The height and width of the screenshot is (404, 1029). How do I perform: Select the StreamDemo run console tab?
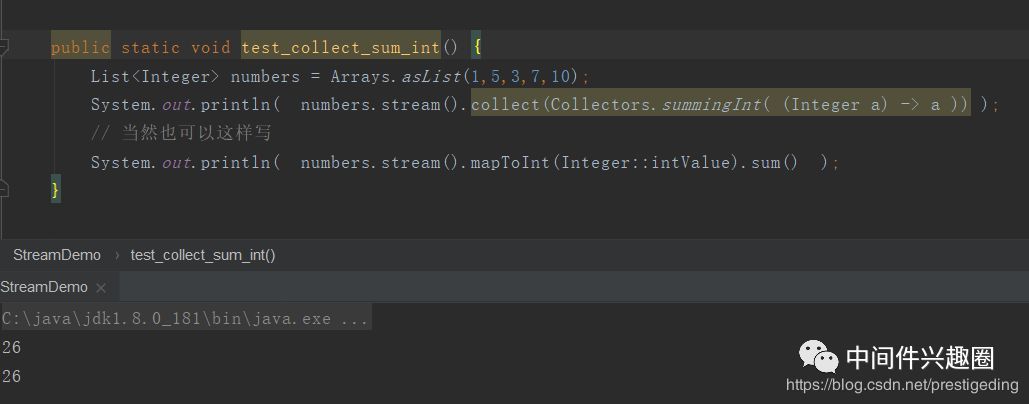(x=44, y=287)
